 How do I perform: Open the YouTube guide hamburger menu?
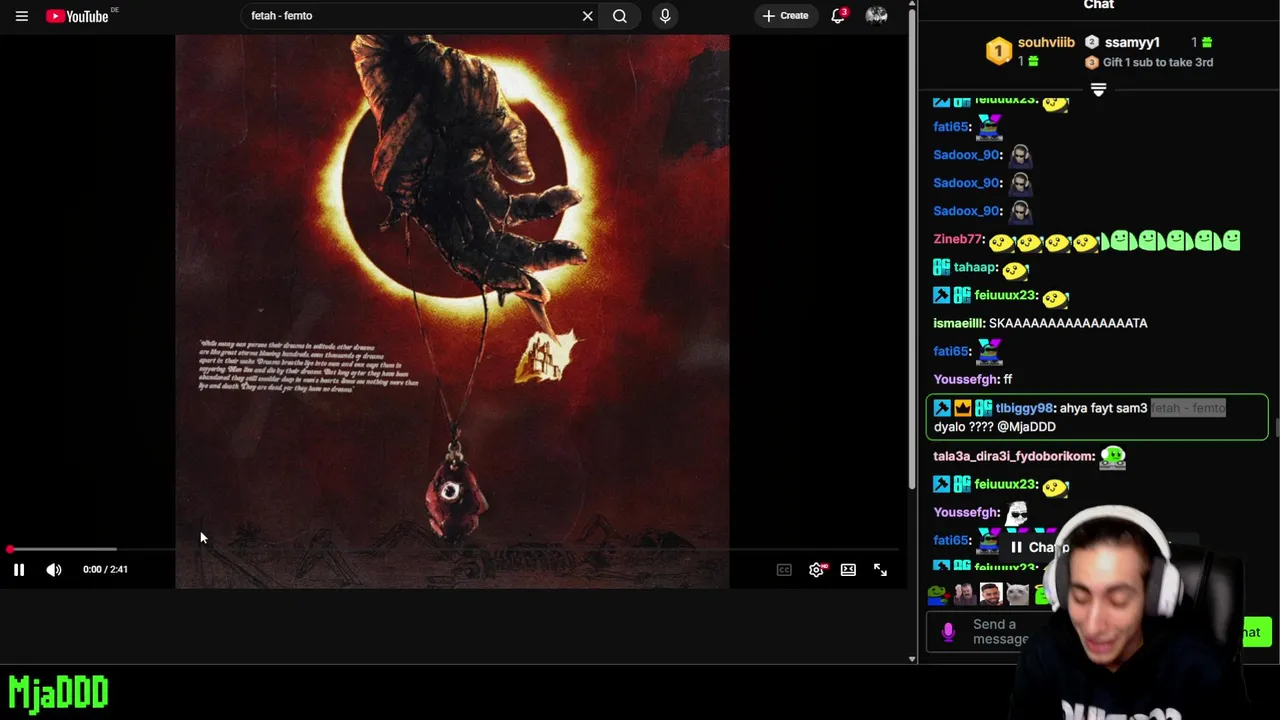coord(21,16)
